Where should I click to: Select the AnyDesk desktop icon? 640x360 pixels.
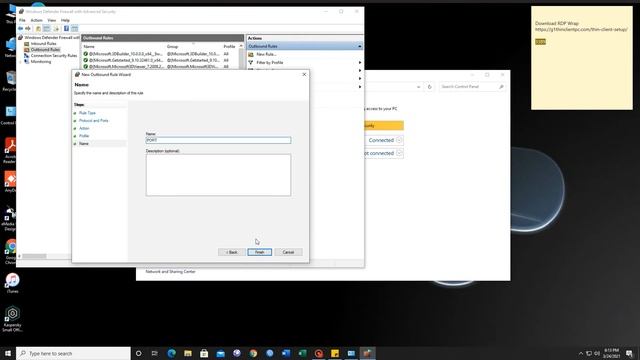[x=10, y=182]
